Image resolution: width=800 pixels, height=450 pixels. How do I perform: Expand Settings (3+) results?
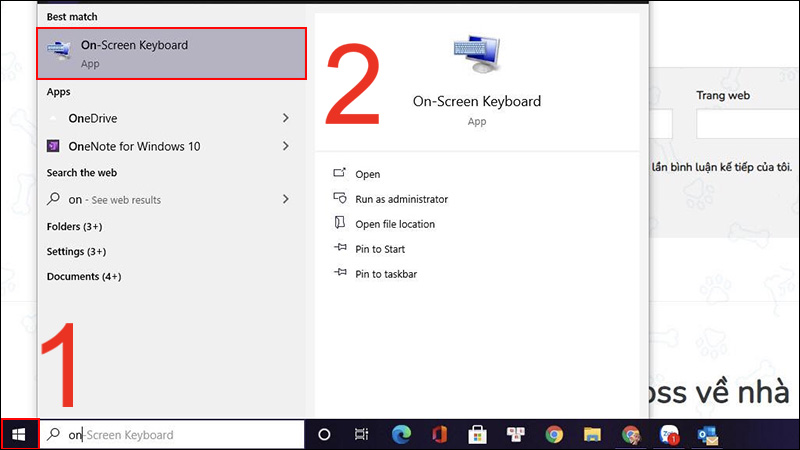tap(77, 252)
